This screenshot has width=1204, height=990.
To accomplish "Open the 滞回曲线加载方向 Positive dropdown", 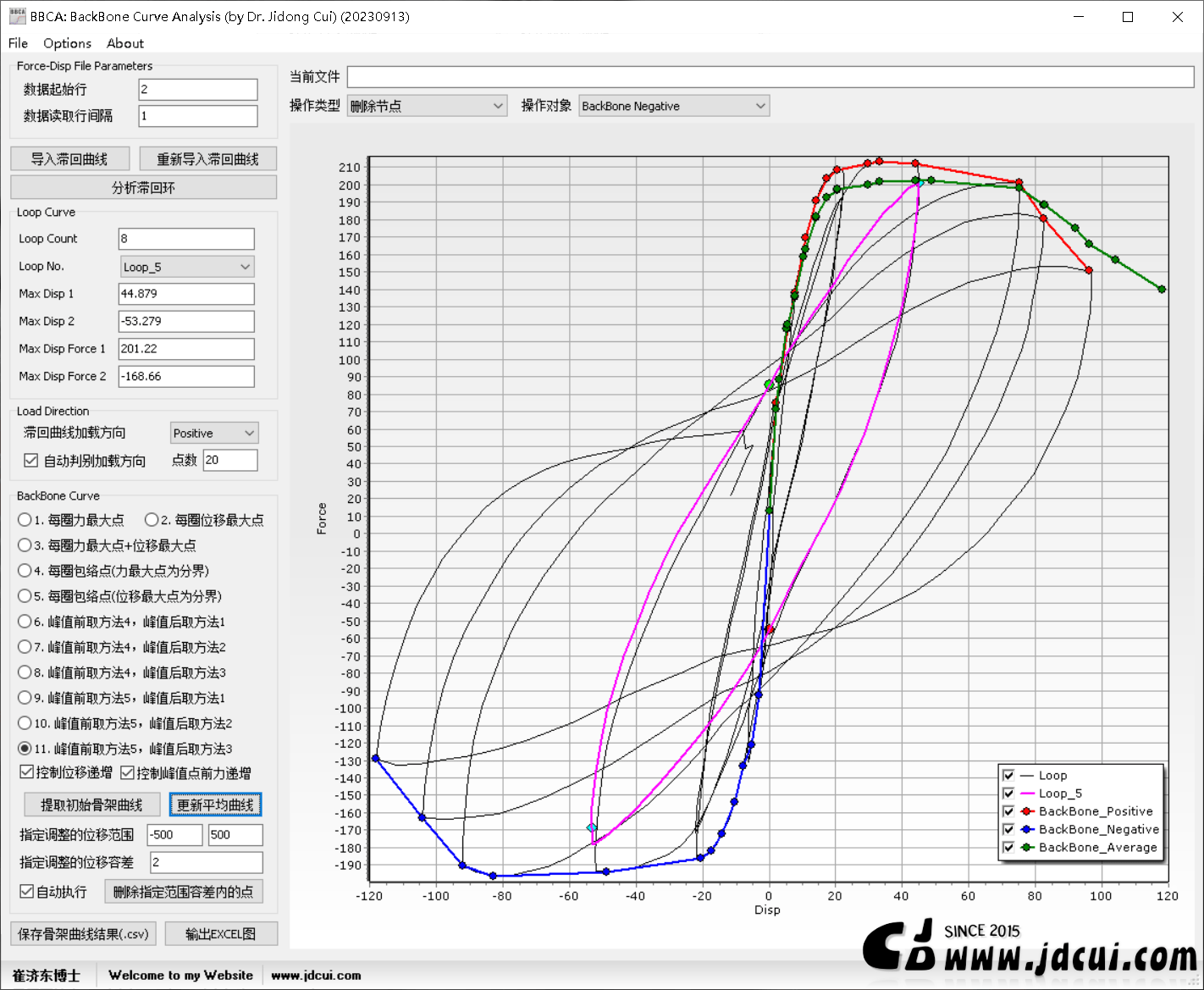I will [214, 433].
